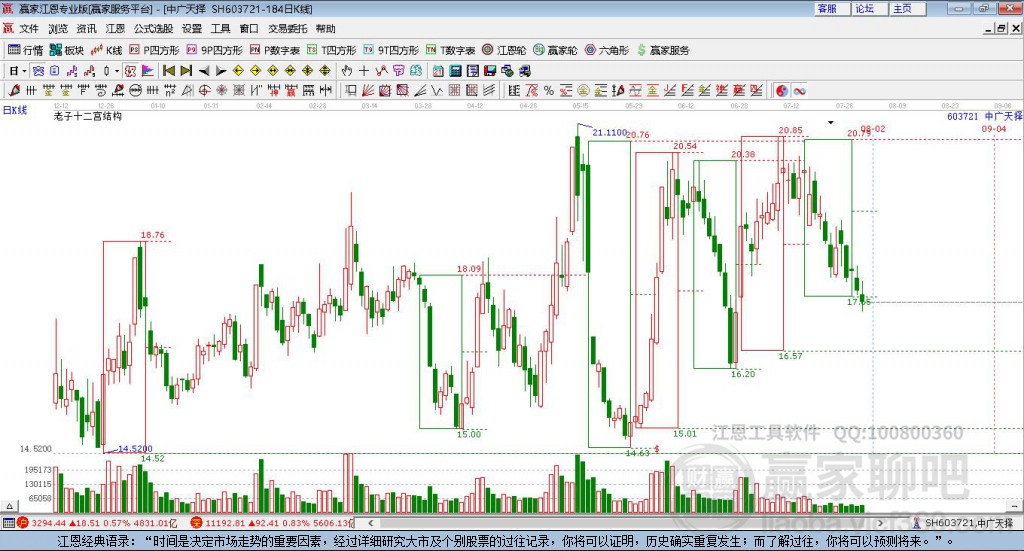The image size is (1024, 551).
Task: Open the 浏览 menu
Action: (57, 29)
